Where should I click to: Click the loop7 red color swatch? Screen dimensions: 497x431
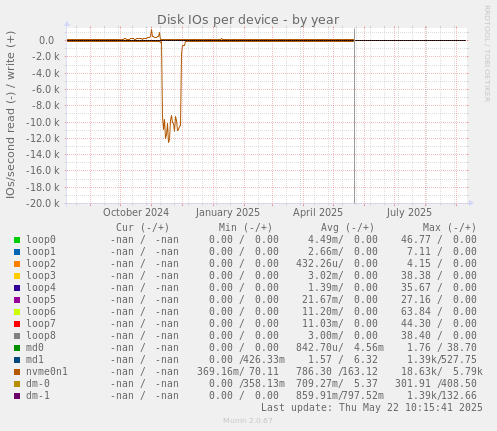(x=17, y=324)
